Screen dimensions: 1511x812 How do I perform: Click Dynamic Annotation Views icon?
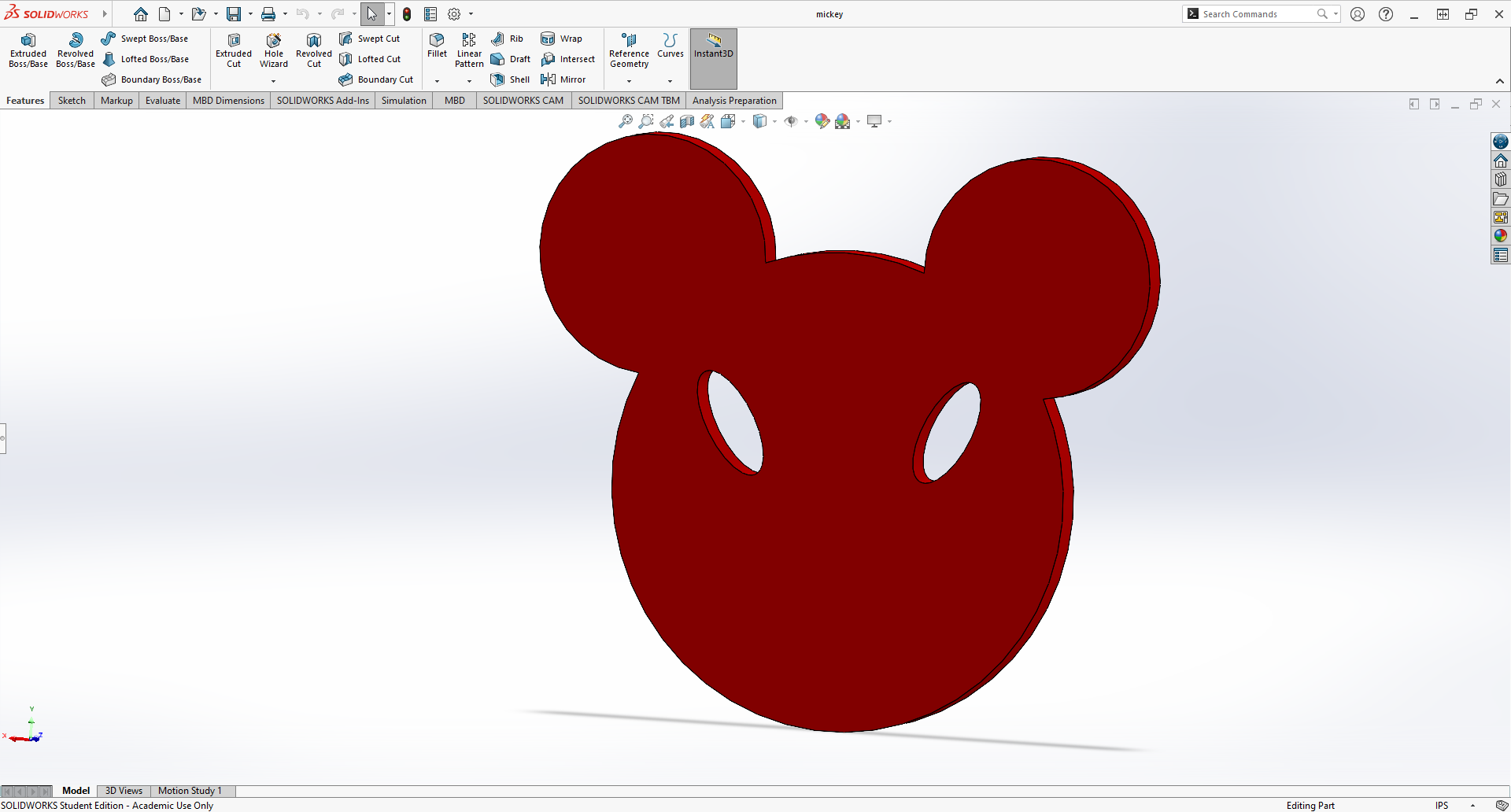[707, 121]
